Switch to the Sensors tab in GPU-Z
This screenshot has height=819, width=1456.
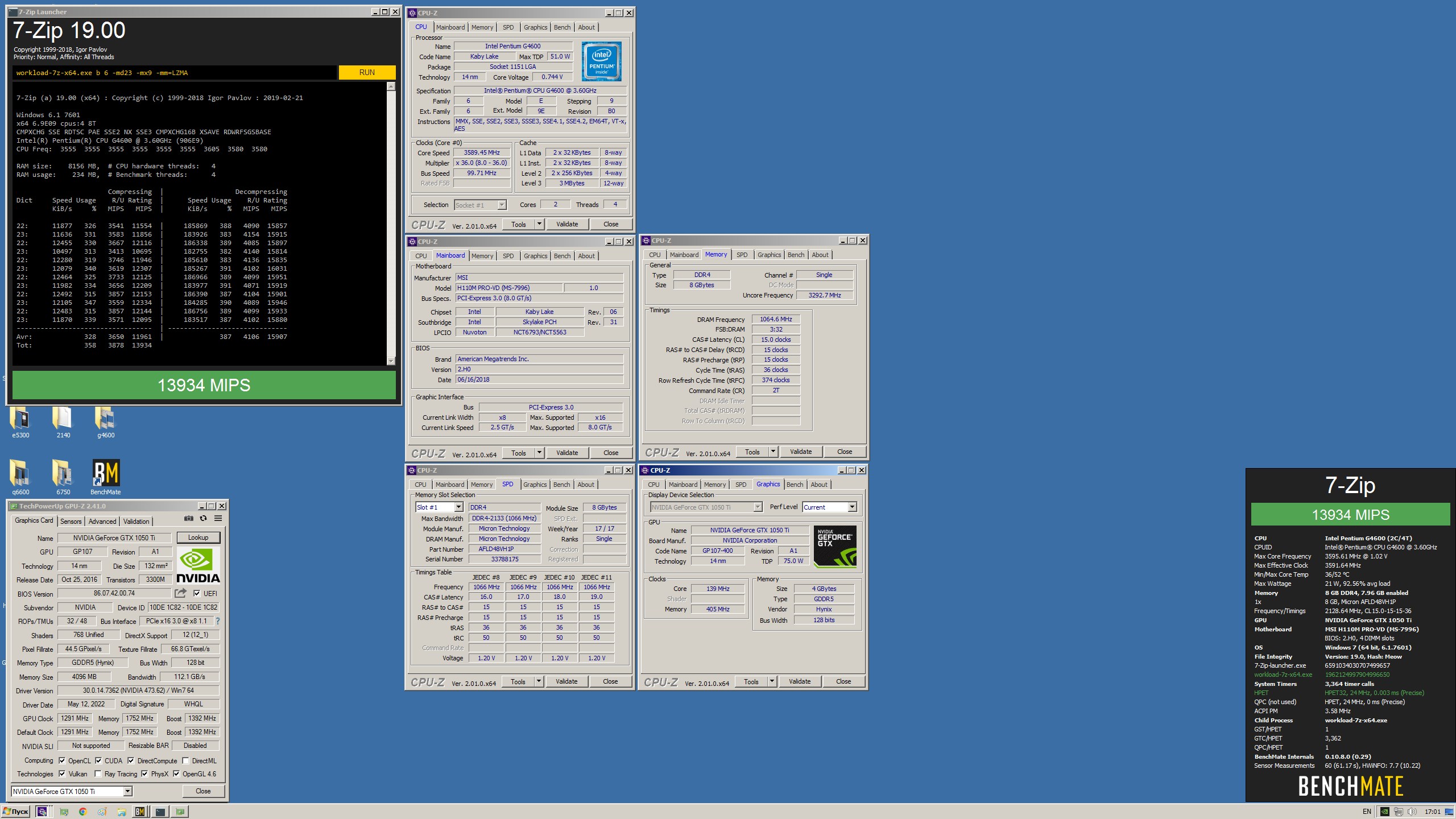[71, 521]
